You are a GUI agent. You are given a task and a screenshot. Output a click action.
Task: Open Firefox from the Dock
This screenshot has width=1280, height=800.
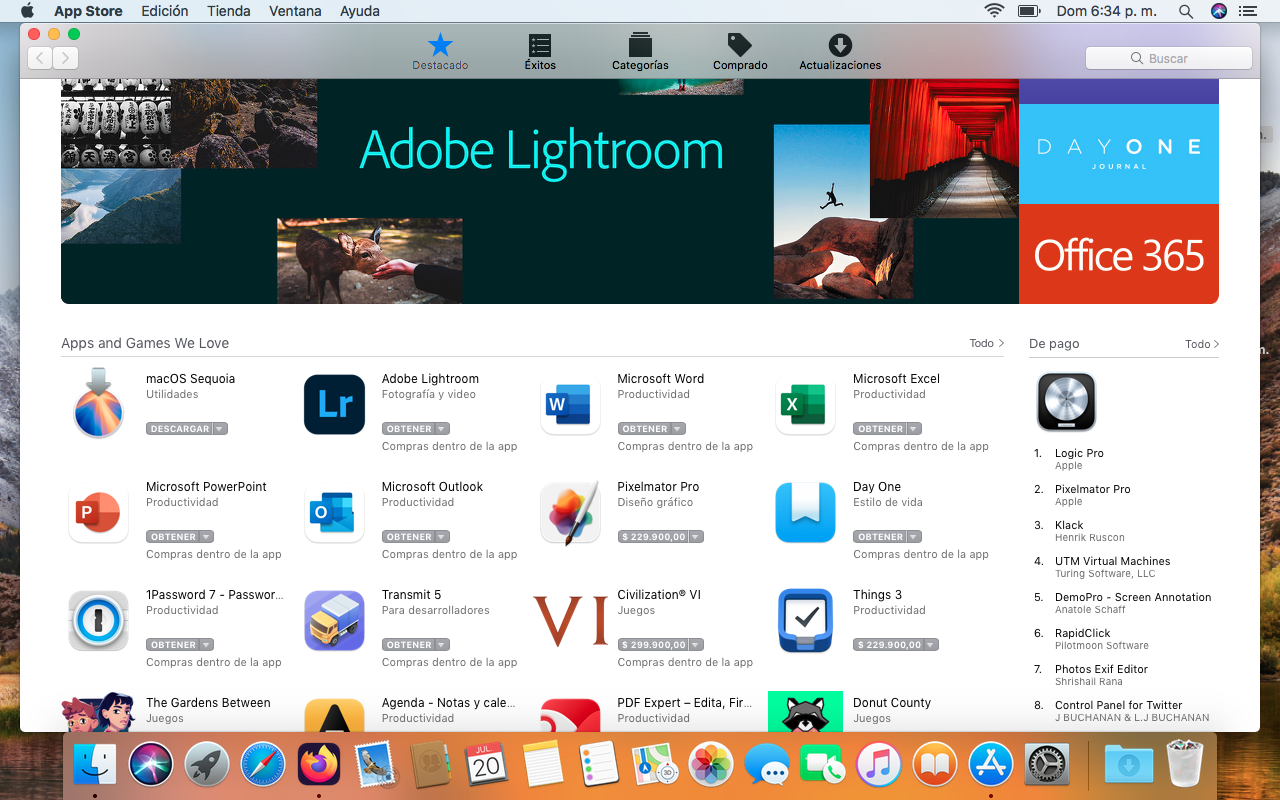(319, 765)
